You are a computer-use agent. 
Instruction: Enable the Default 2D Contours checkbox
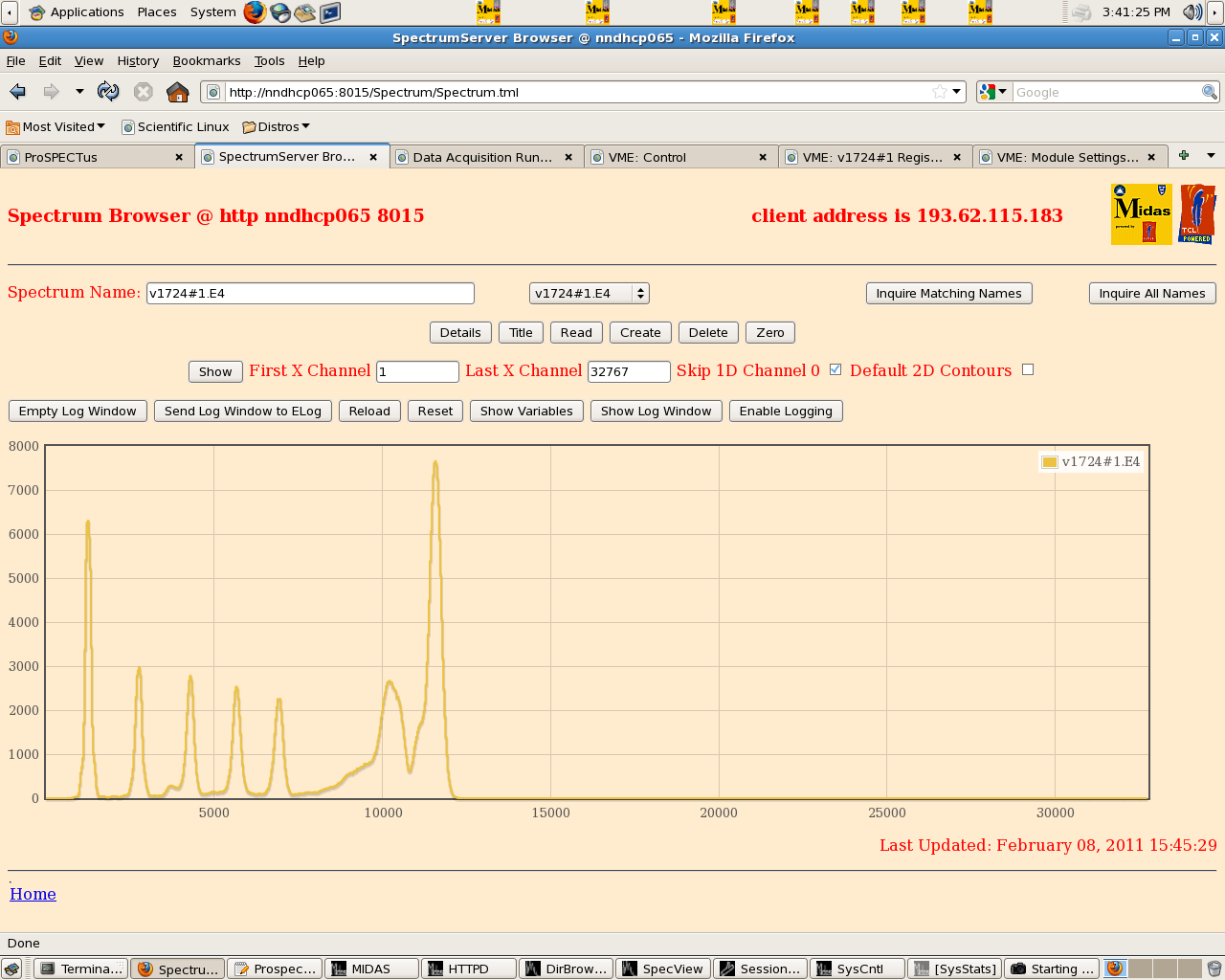(1028, 369)
